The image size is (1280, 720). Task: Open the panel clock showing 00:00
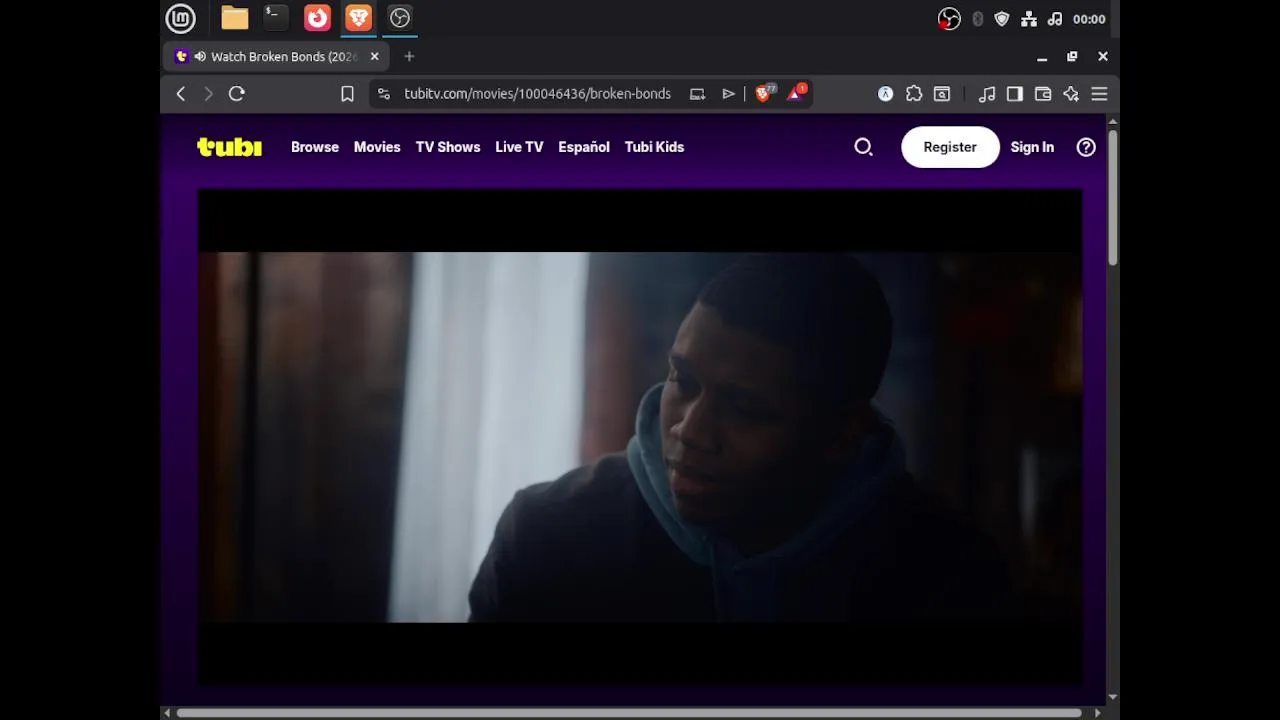1089,19
